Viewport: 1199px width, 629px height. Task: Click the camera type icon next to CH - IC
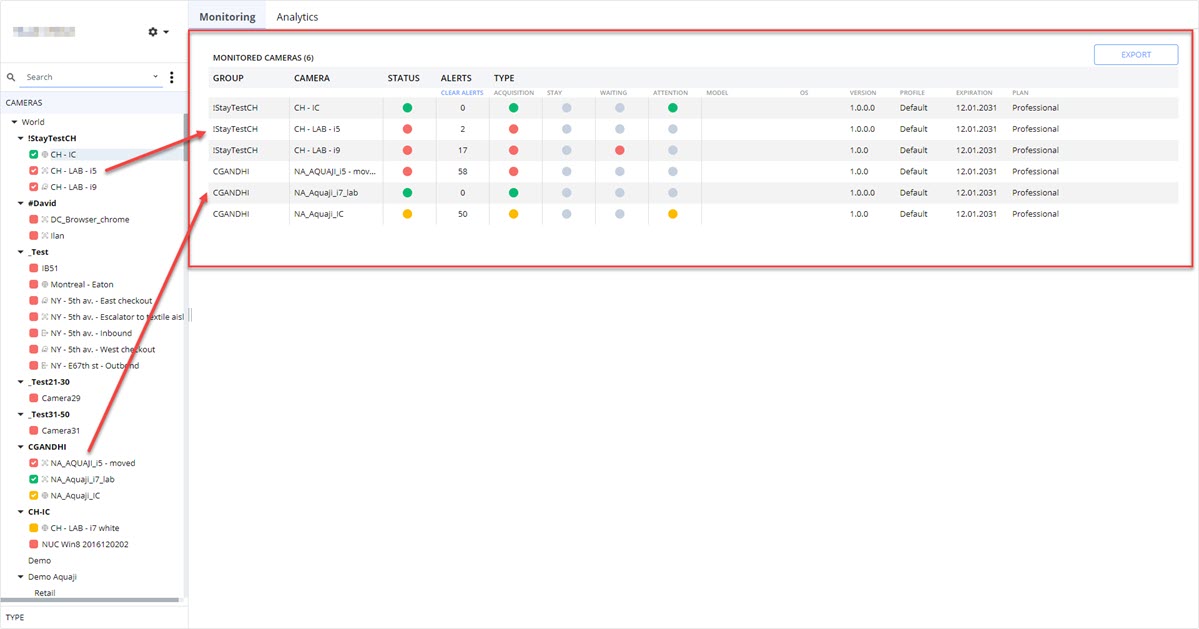(45, 154)
